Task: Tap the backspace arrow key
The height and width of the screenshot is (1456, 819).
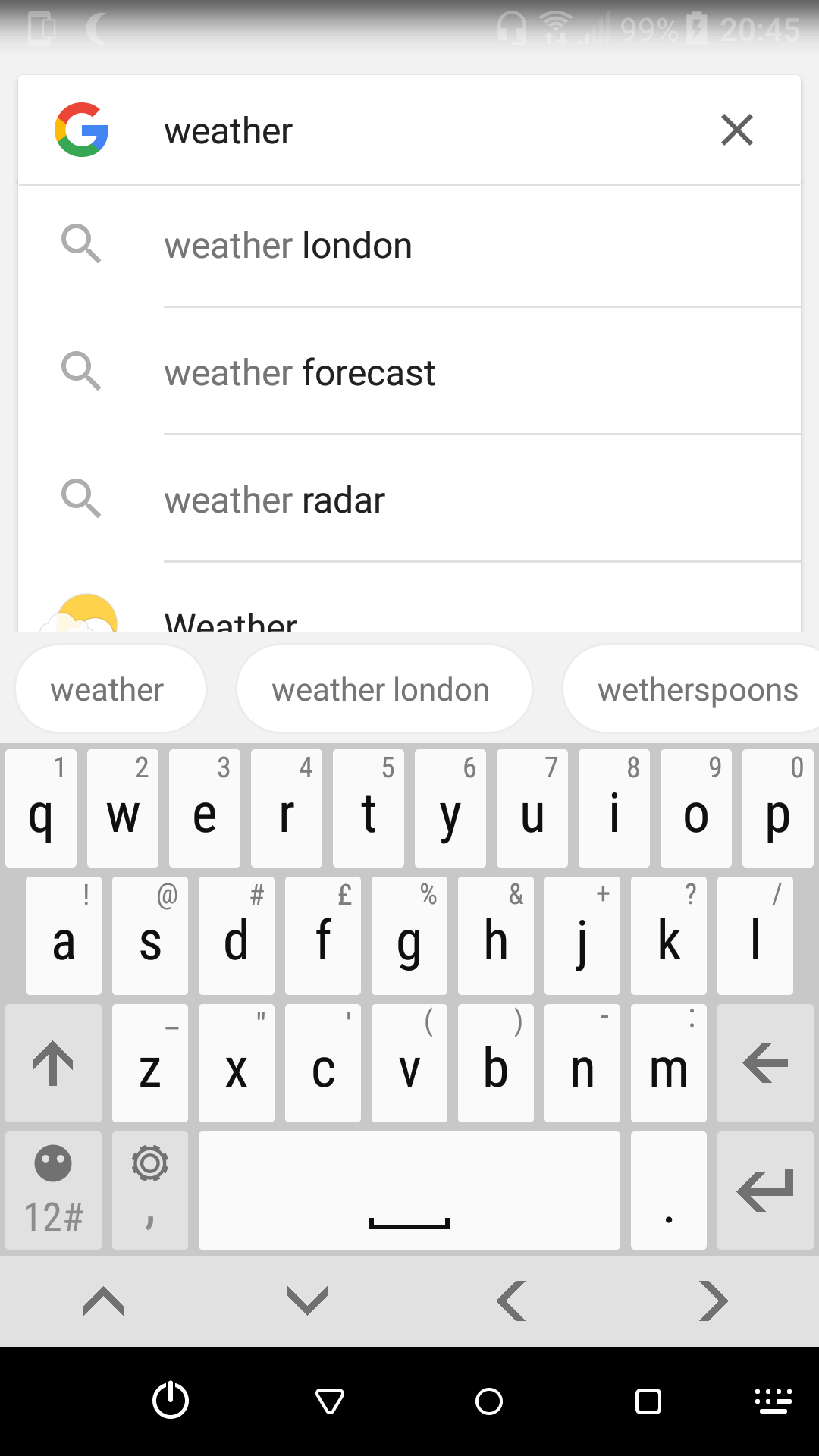Action: click(765, 1063)
